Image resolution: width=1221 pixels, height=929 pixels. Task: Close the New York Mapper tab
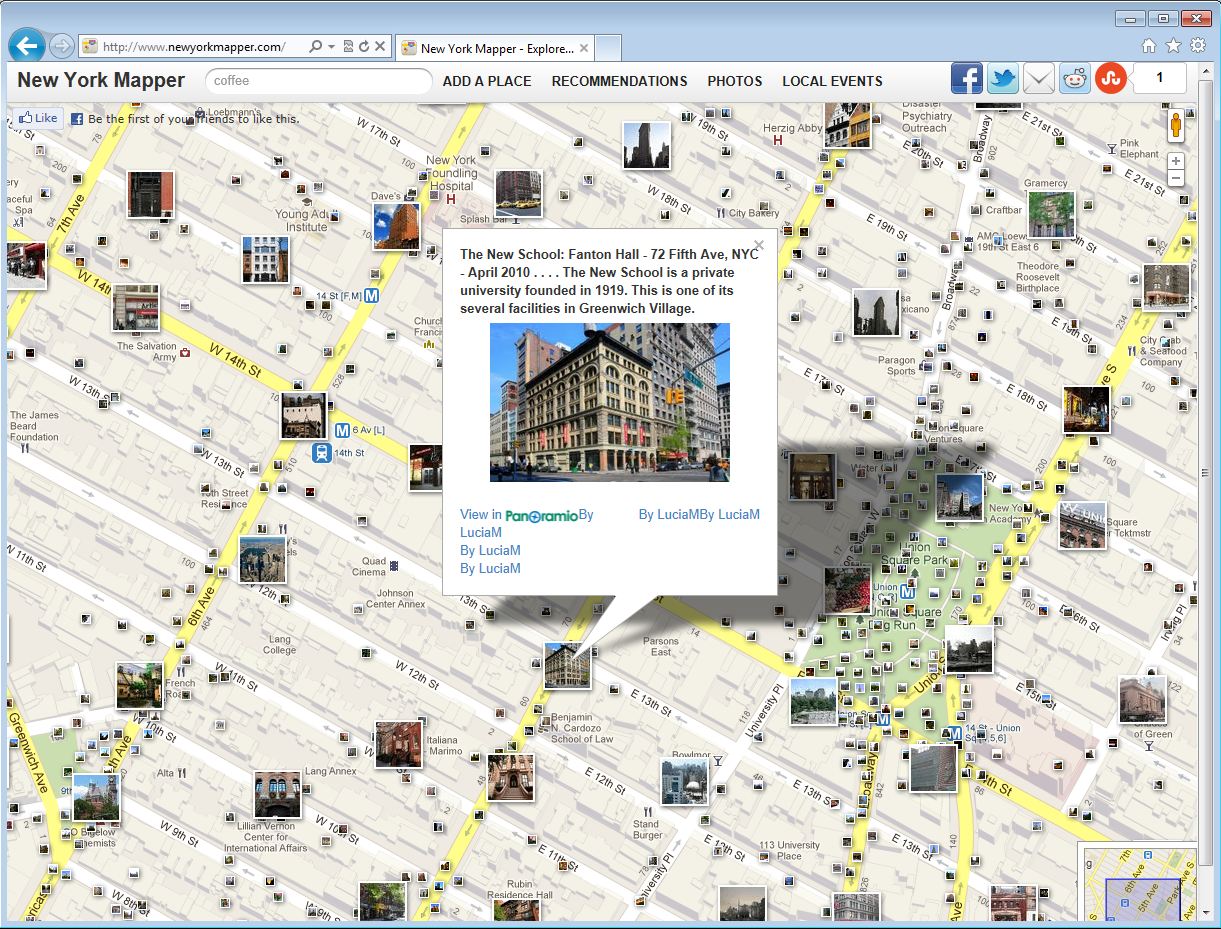[584, 48]
